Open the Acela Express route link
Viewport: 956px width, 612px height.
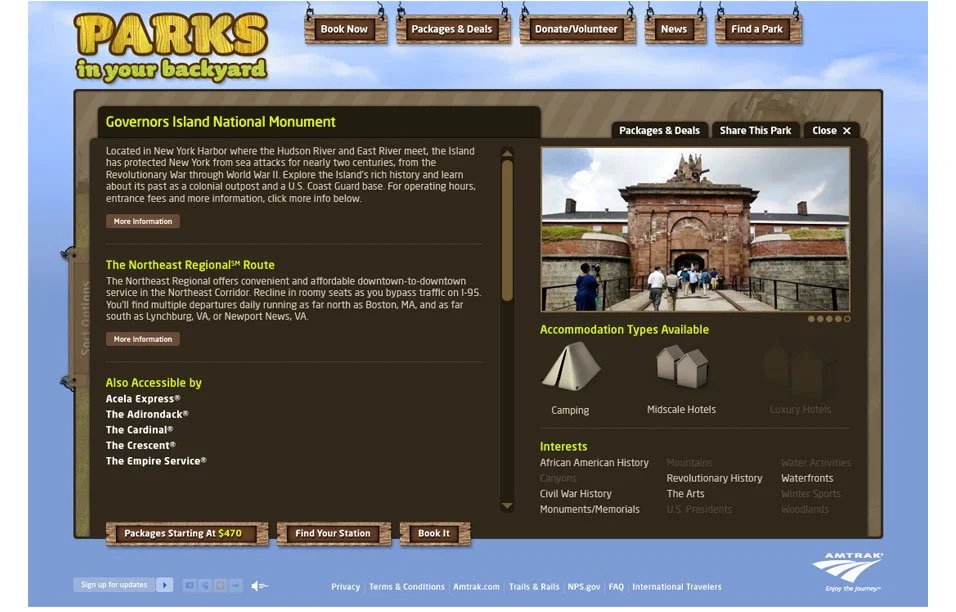143,399
